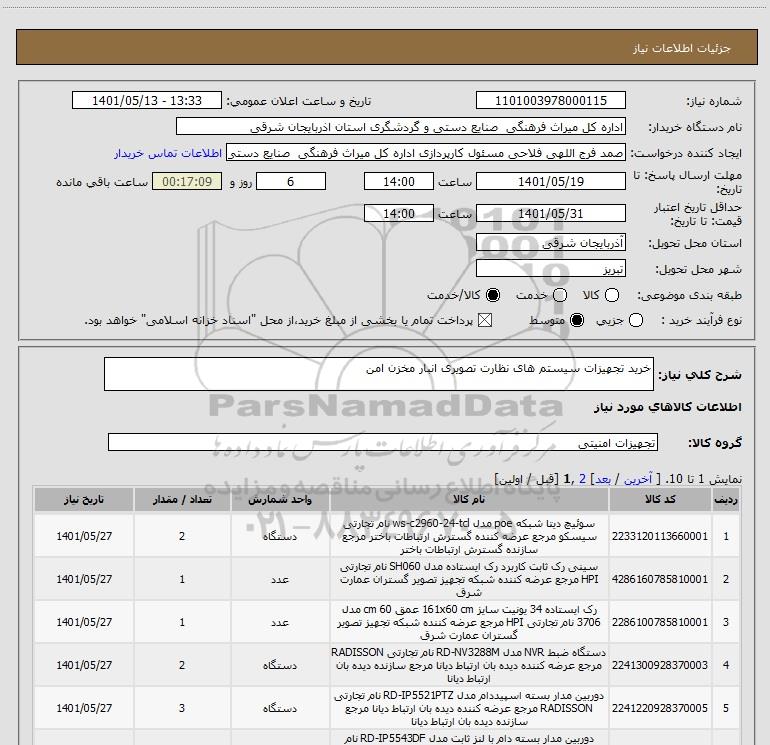Image resolution: width=770 pixels, height=745 pixels.
Task: Click item code 2241220928370005
Action: (660, 708)
